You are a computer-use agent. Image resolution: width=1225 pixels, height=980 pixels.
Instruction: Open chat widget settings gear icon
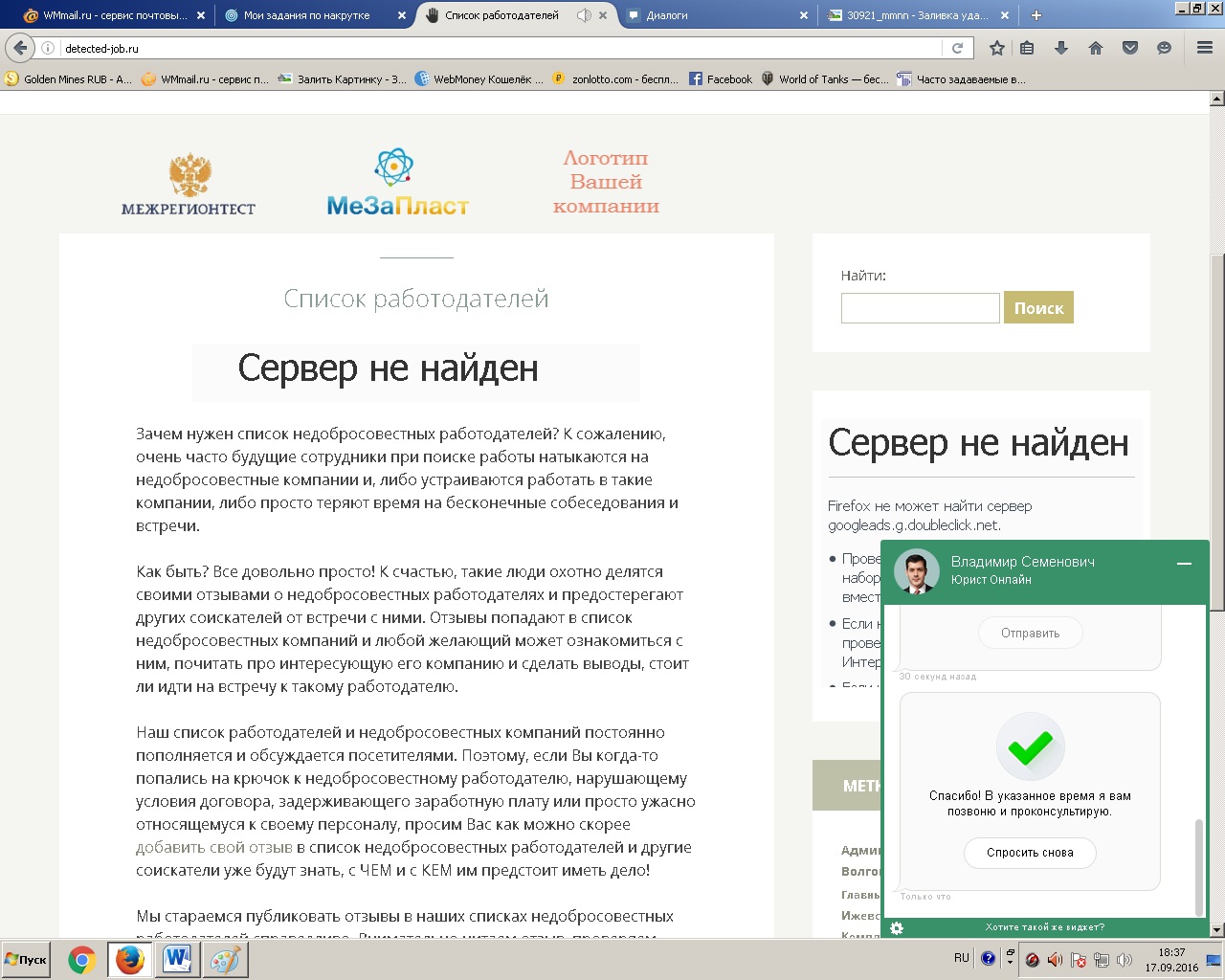pos(897,927)
